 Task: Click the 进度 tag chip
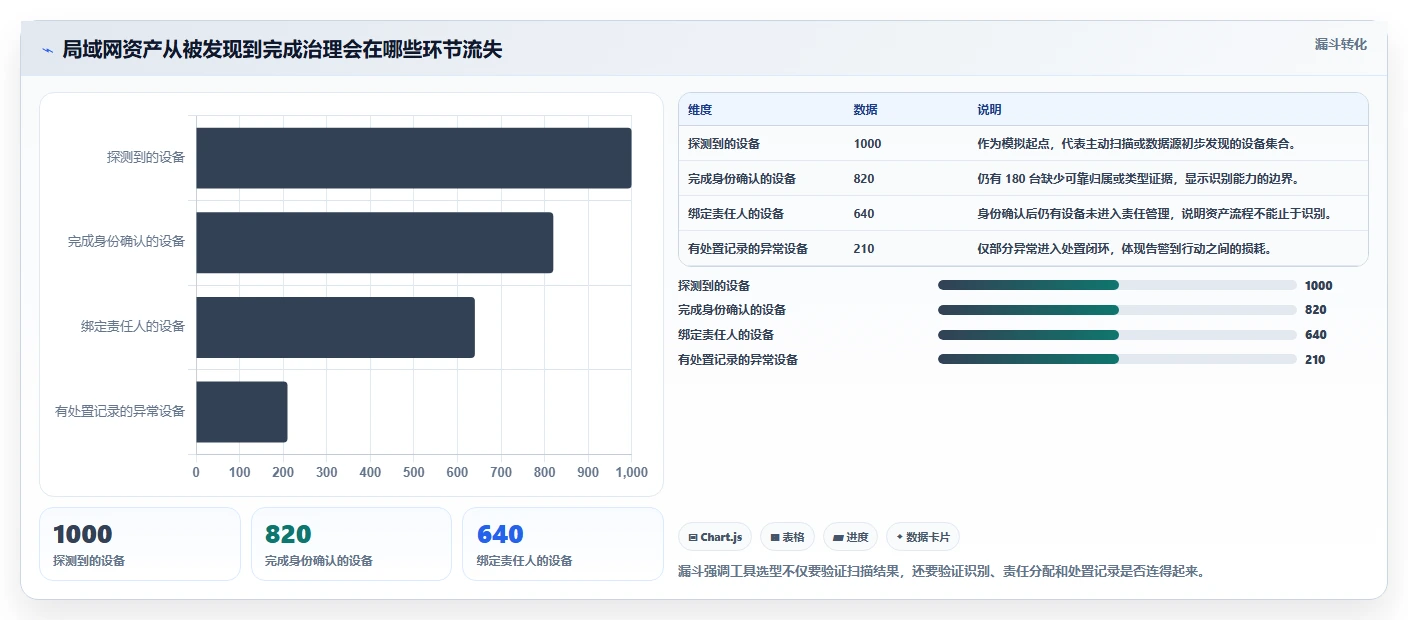[x=850, y=537]
